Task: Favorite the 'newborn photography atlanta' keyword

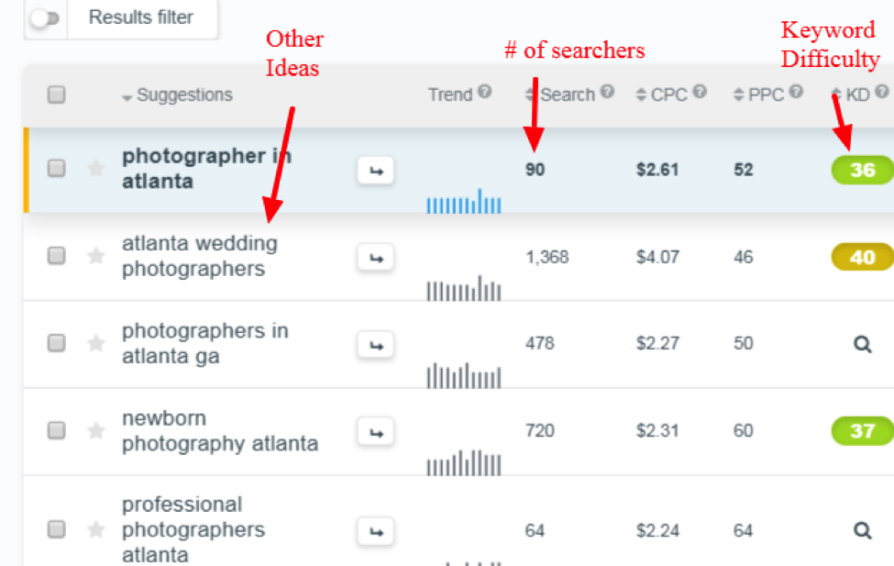Action: pyautogui.click(x=96, y=431)
